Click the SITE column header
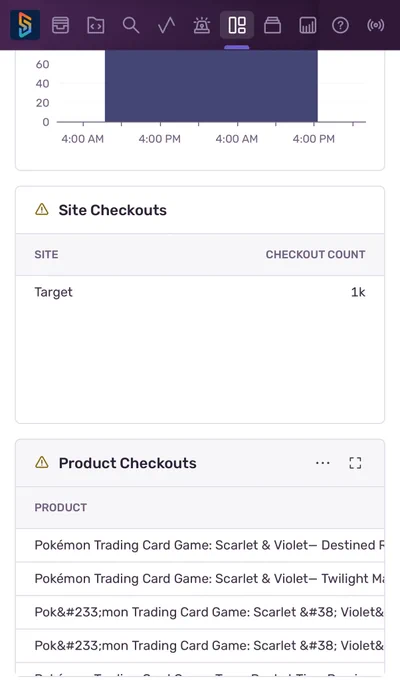 coord(46,255)
